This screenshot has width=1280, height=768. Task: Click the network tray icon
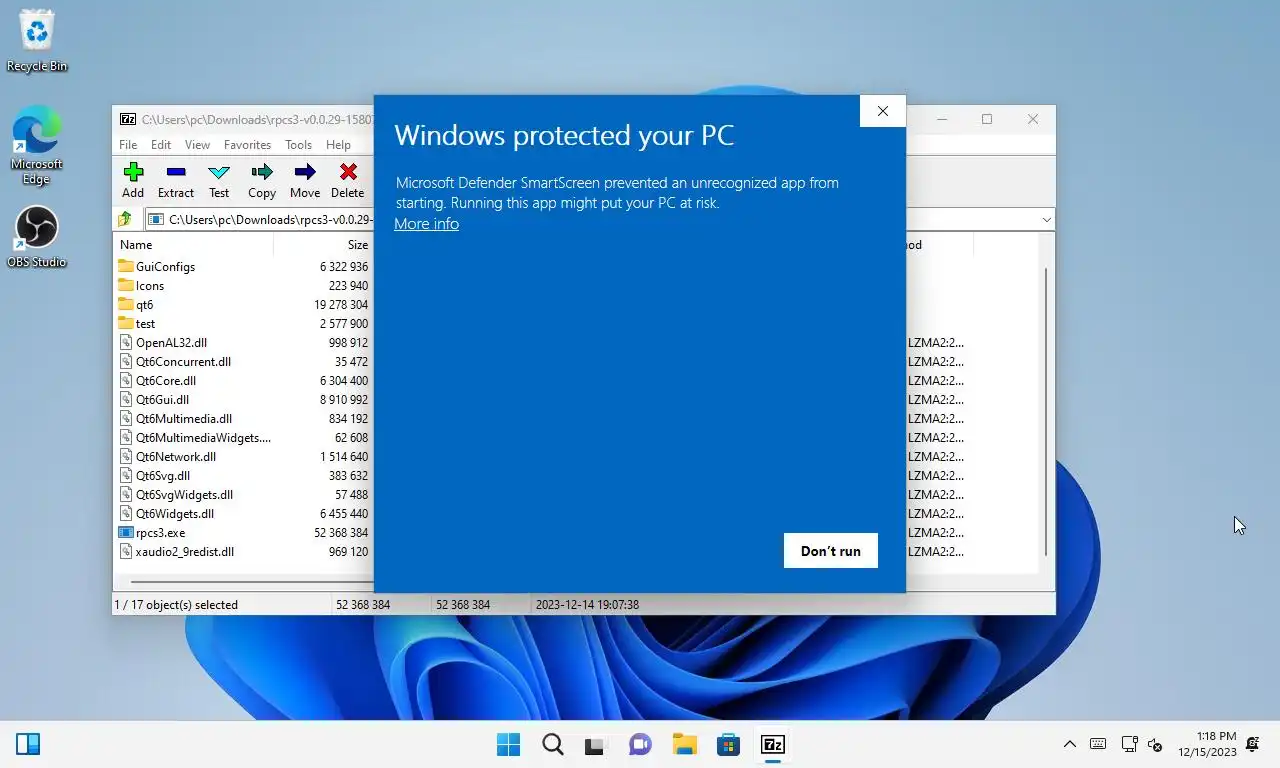[x=1129, y=744]
